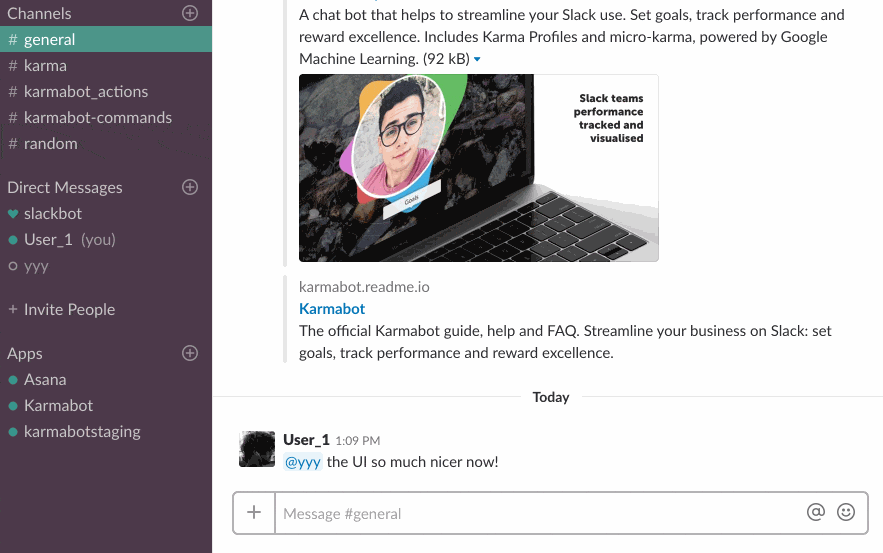Start a new direct message with the plus icon
883x553 pixels.
190,187
